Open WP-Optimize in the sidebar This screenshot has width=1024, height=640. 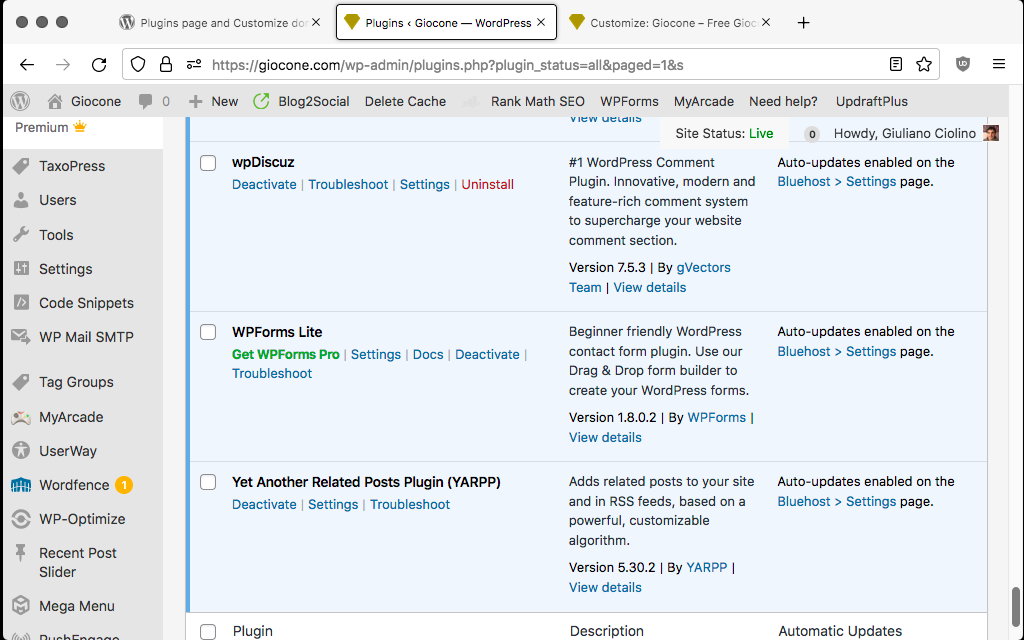click(x=82, y=519)
